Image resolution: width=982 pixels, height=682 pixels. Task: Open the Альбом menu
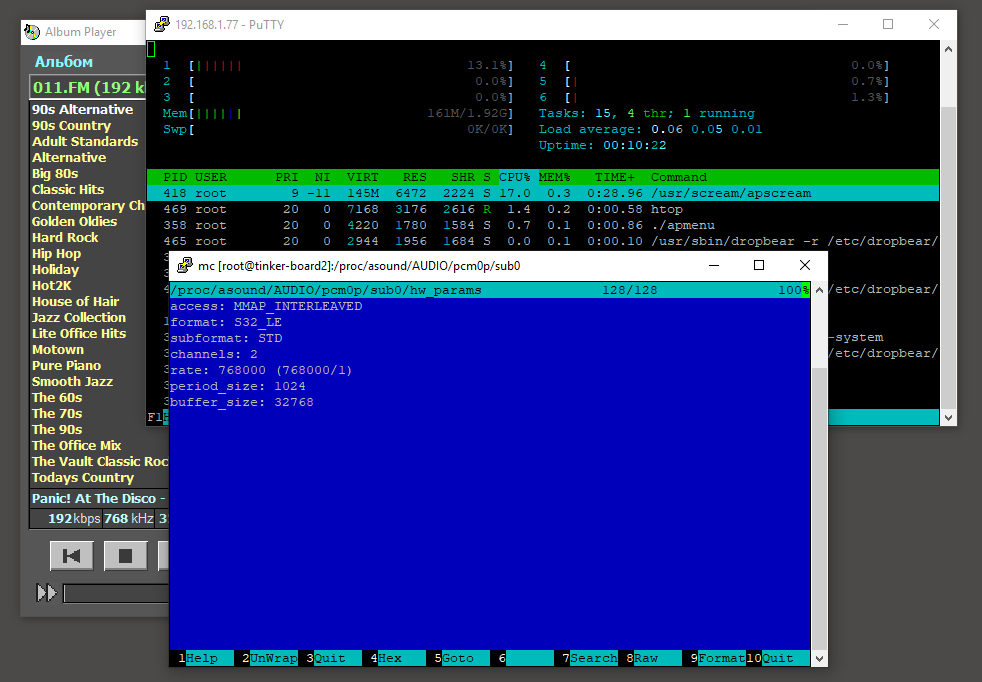coord(63,62)
